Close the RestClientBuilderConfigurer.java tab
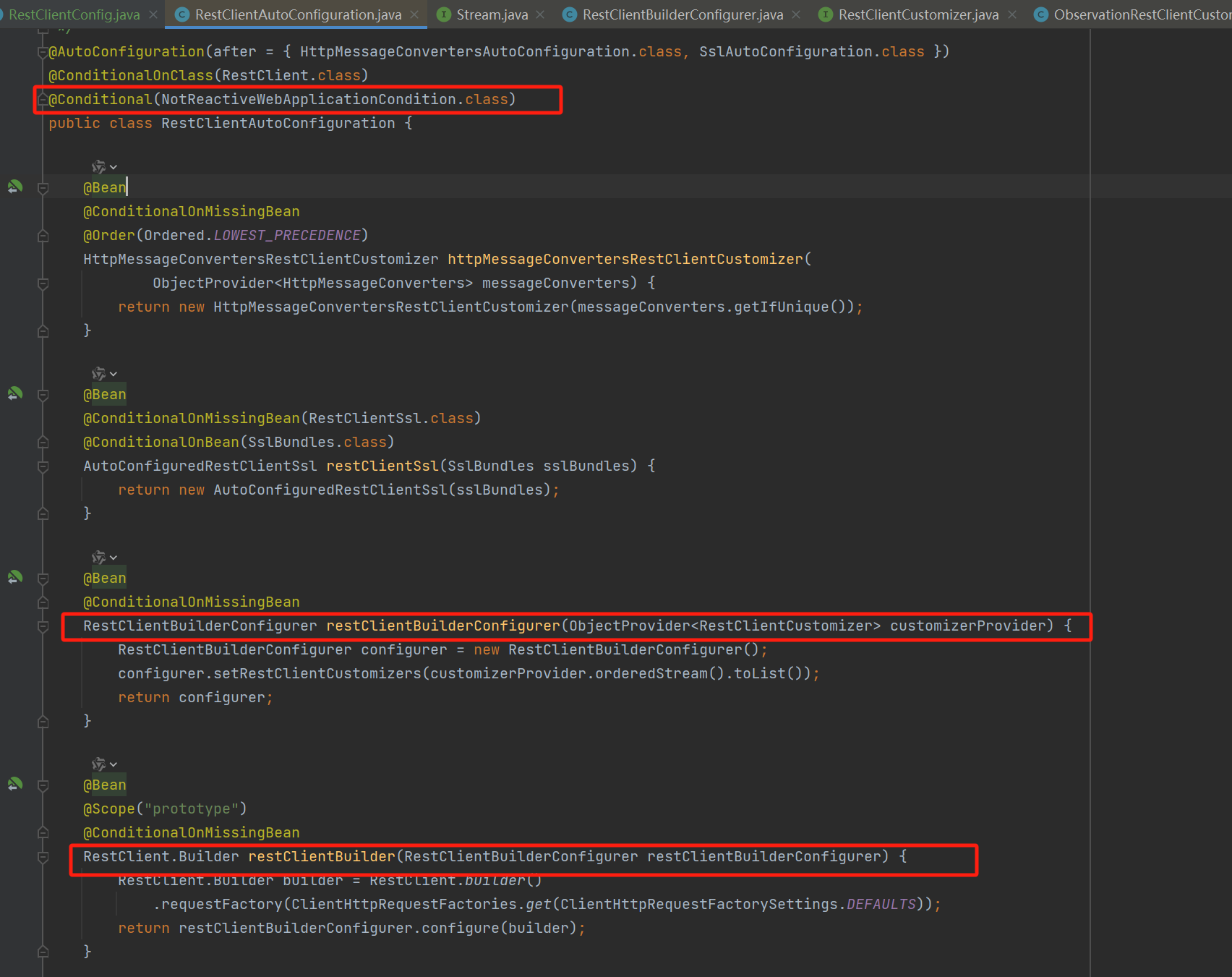Image resolution: width=1232 pixels, height=977 pixels. tap(796, 14)
